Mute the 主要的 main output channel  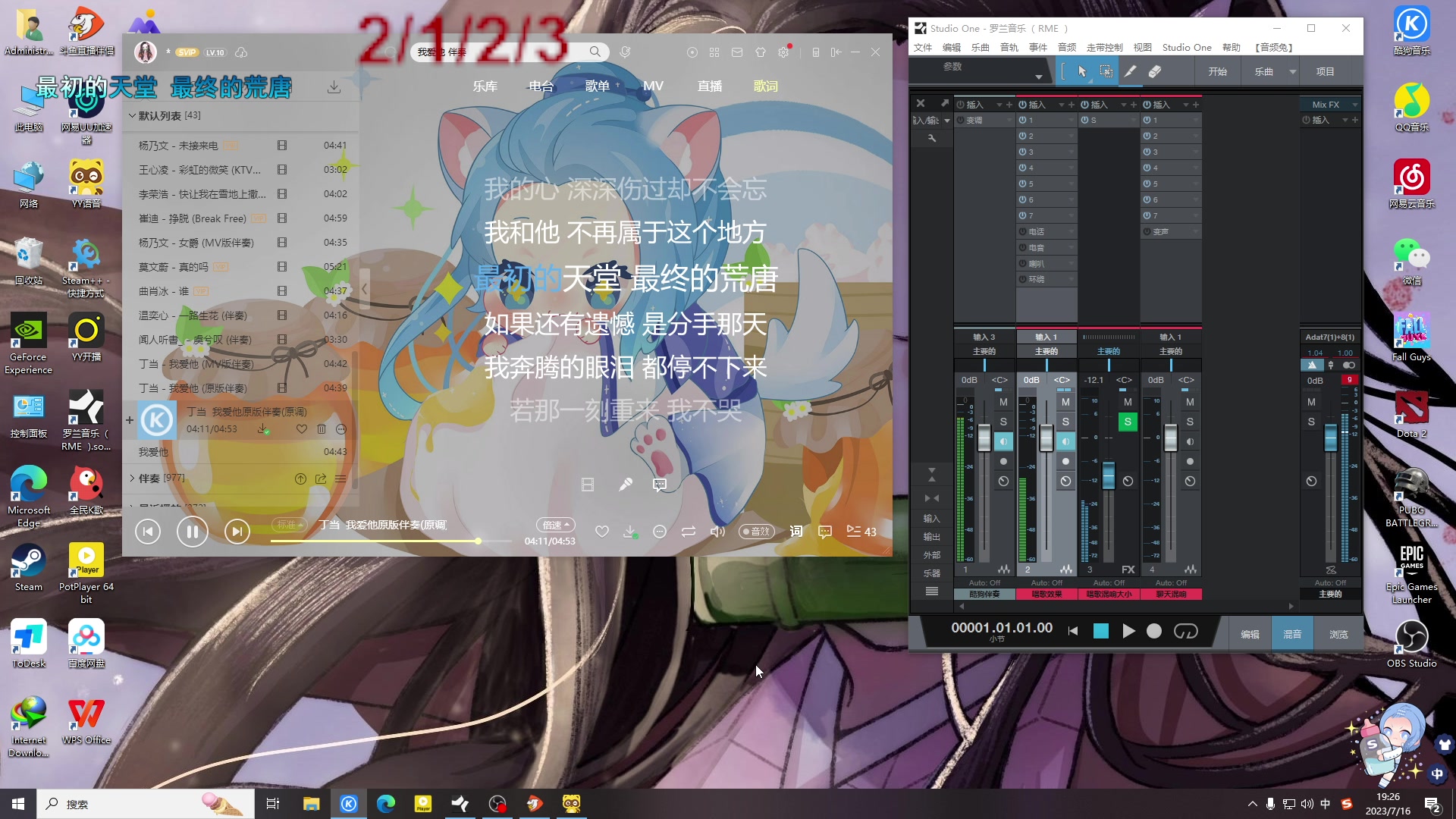[x=1311, y=402]
